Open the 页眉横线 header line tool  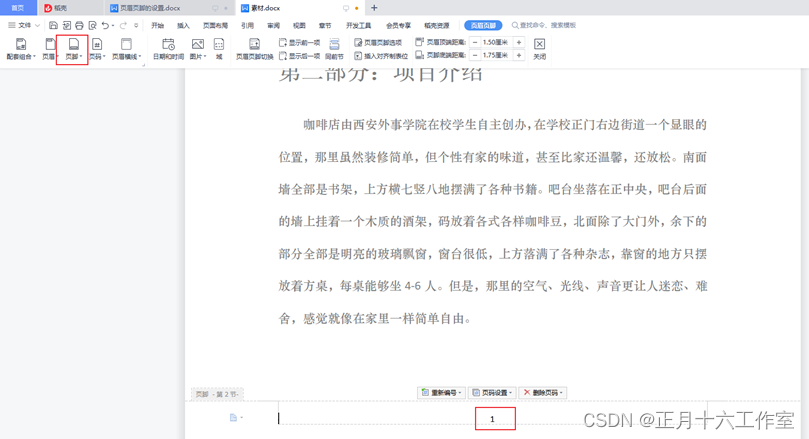[126, 49]
